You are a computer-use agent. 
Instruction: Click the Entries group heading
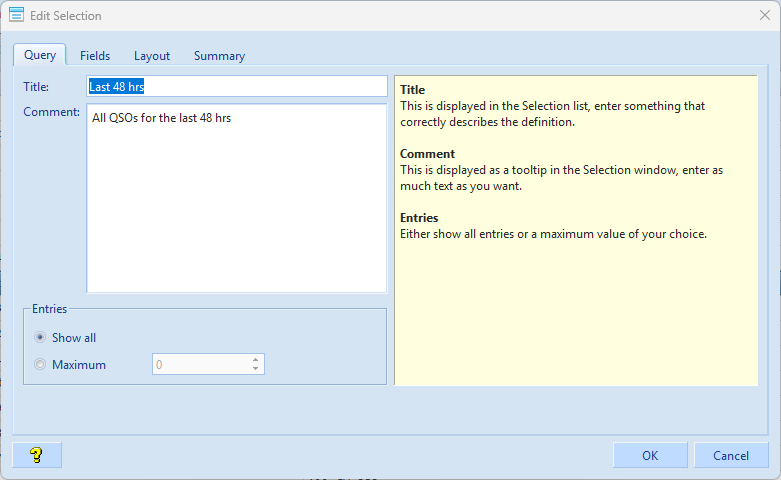click(x=49, y=309)
